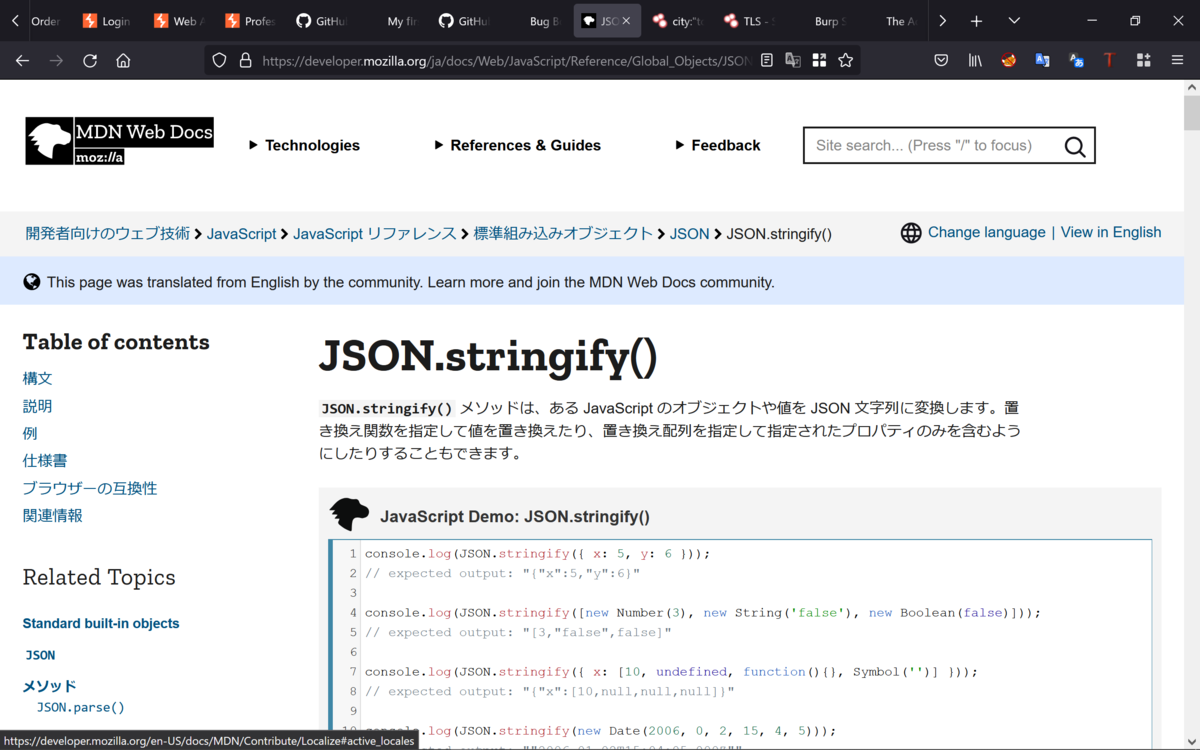The image size is (1200, 750).
Task: Switch to the Burp S tab
Action: pos(821,21)
